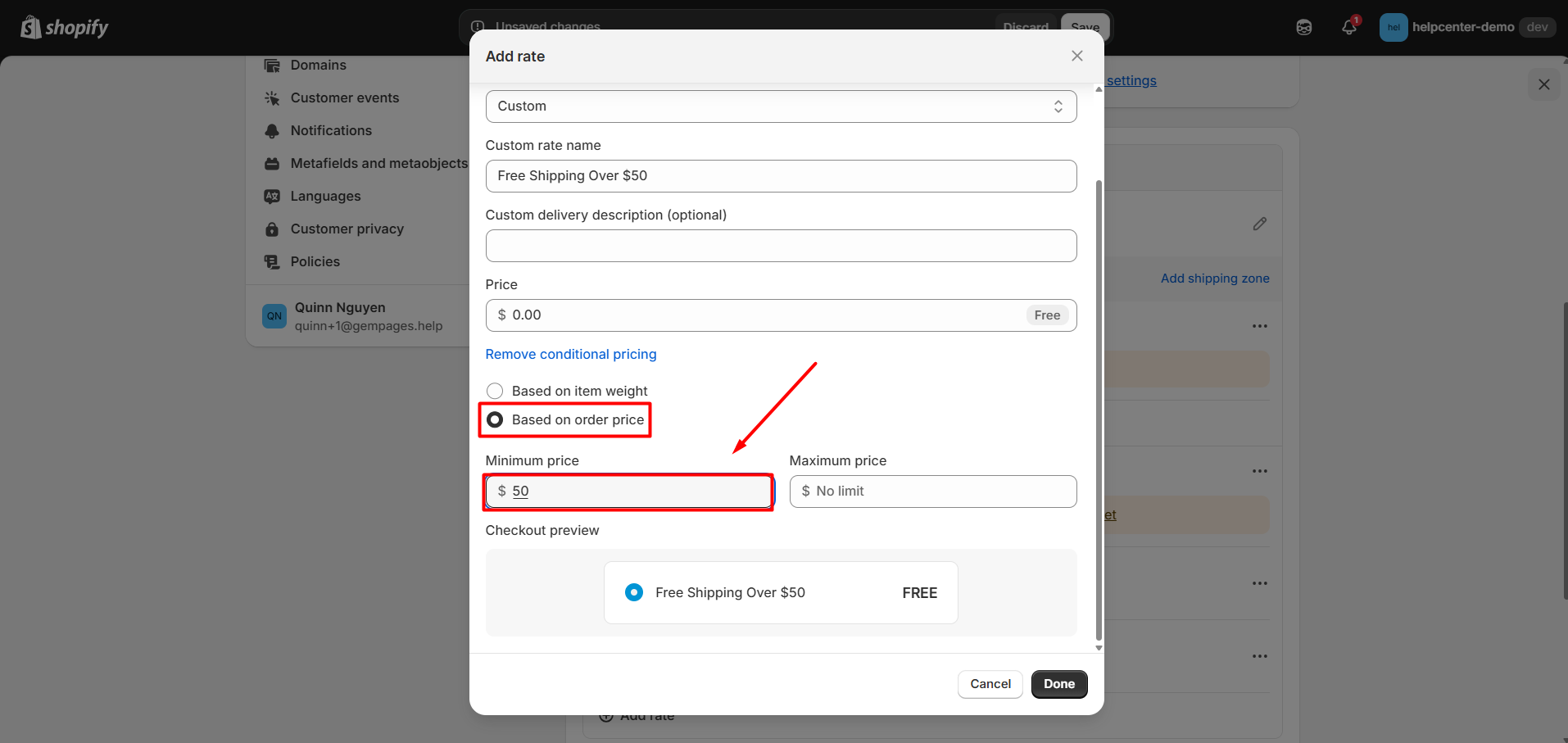Image resolution: width=1568 pixels, height=743 pixels.
Task: Open Customer privacy with the lock icon
Action: [272, 229]
